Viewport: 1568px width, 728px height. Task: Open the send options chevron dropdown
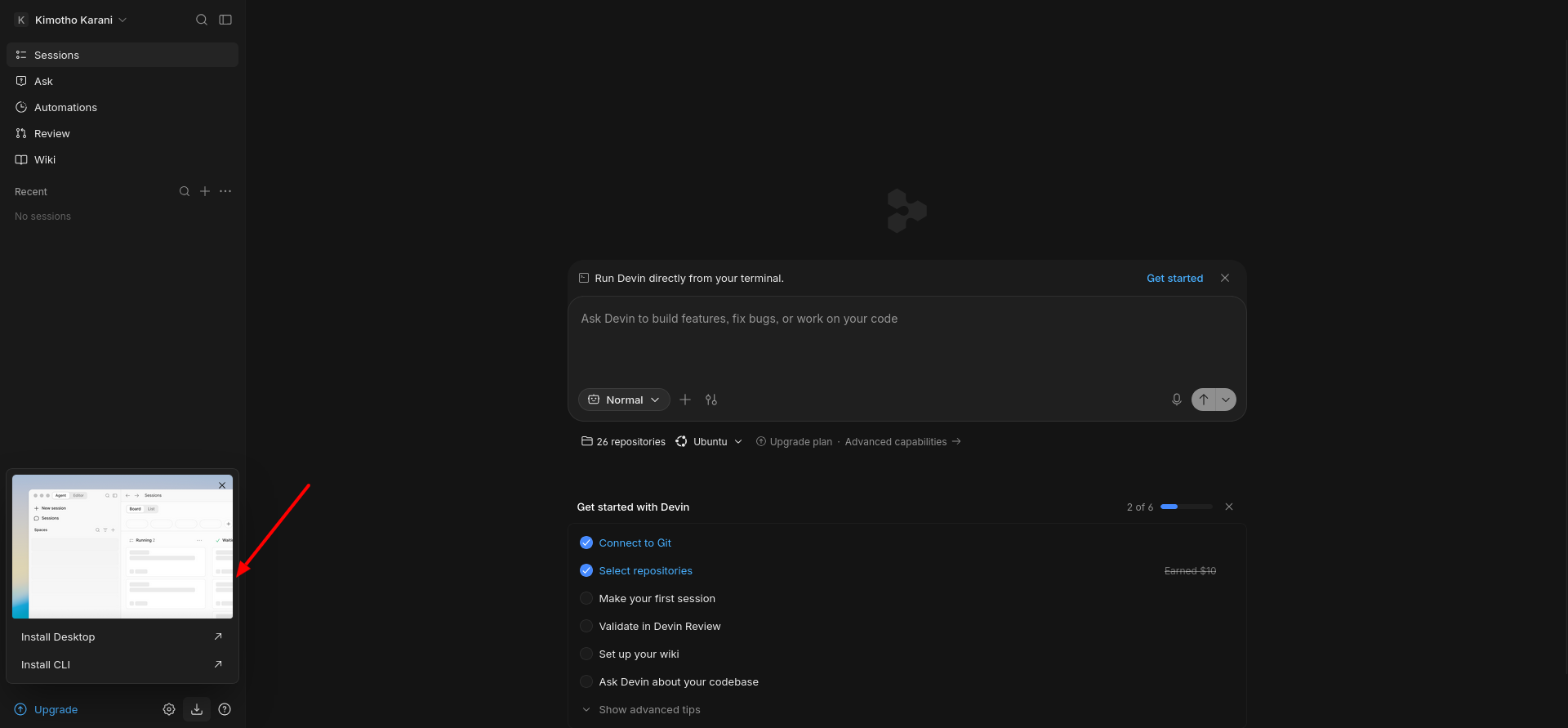pos(1226,400)
